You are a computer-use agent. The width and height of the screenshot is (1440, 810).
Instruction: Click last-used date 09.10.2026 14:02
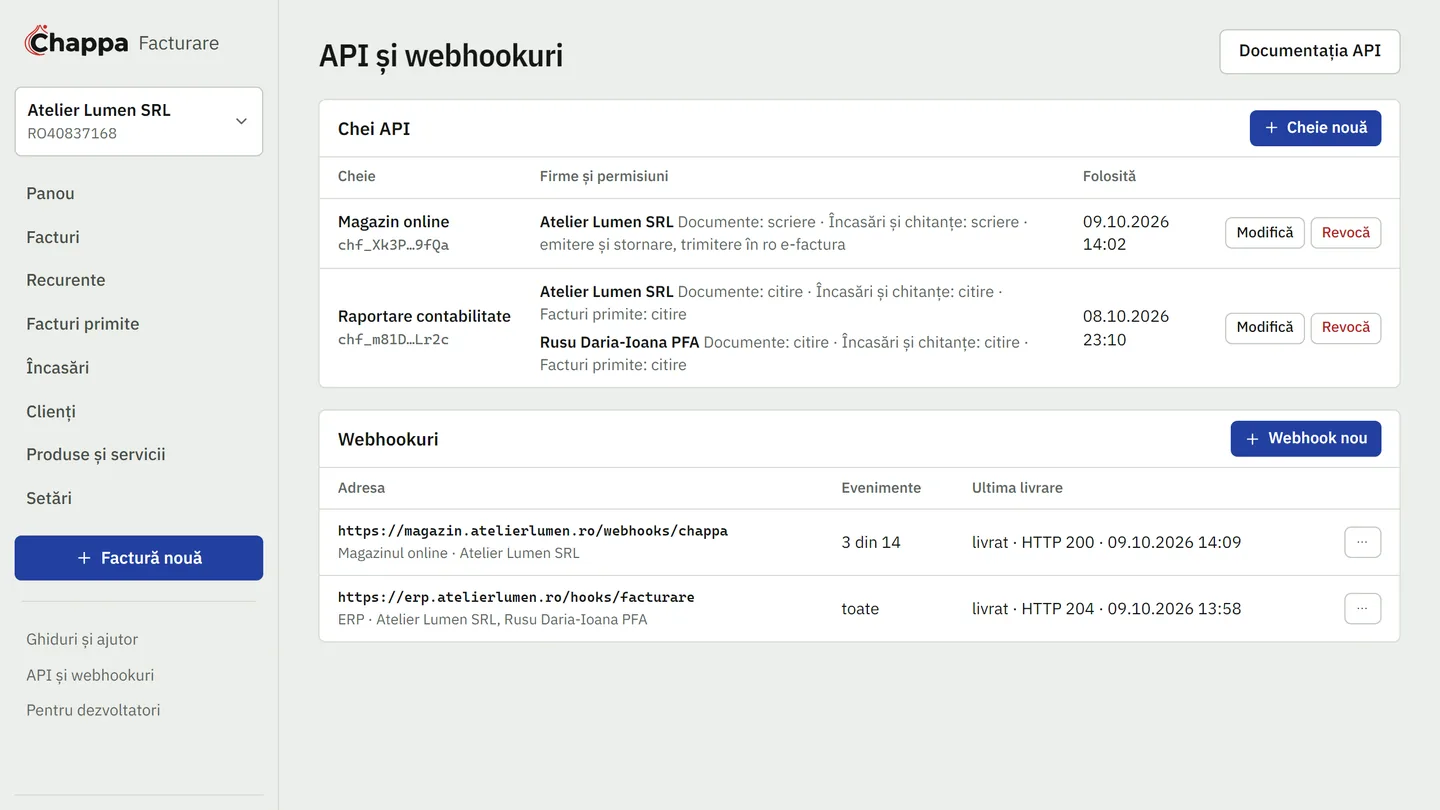tap(1126, 233)
